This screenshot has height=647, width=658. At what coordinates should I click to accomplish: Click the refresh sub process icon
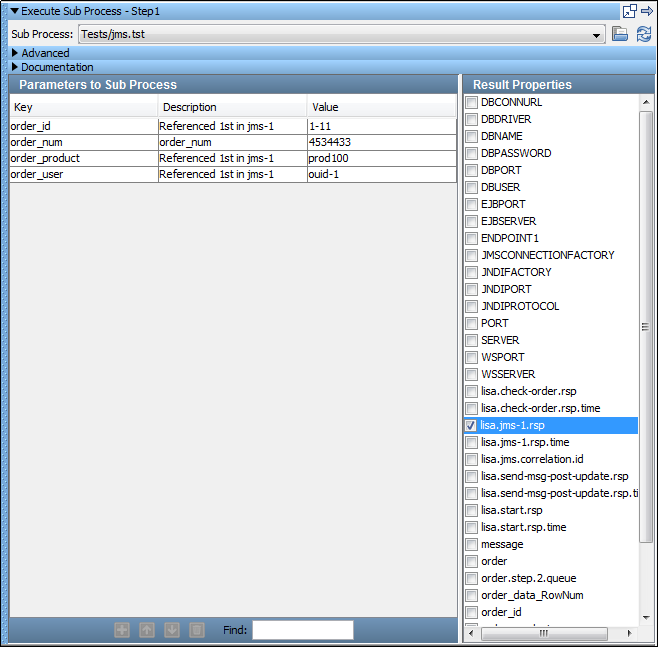(x=643, y=34)
